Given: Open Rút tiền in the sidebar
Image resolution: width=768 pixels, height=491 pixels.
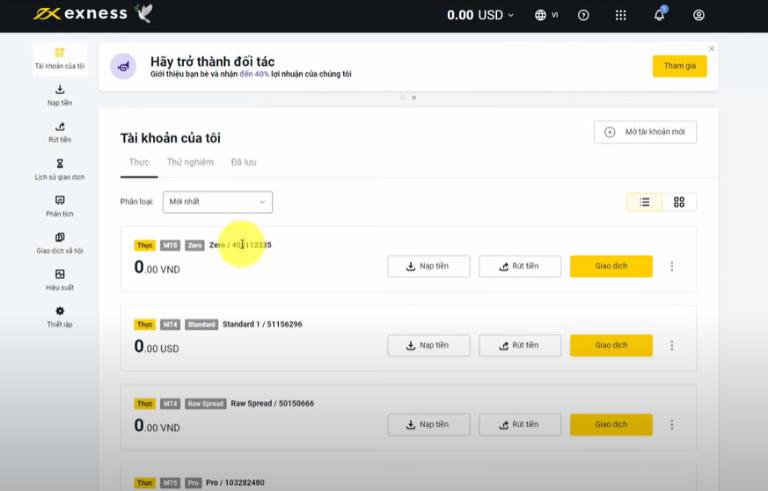Looking at the screenshot, I should click(x=60, y=133).
